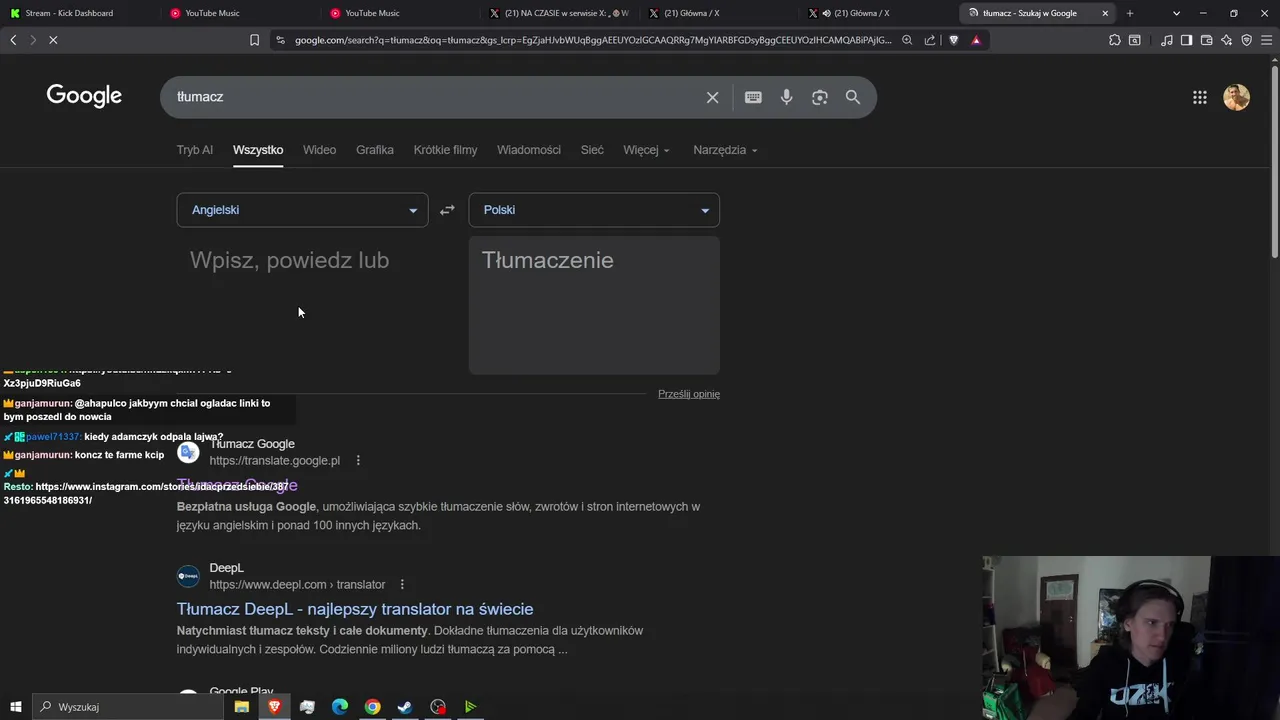Screen dimensions: 1280x720
Task: Open the Brave VPN shield icon
Action: [x=1247, y=40]
